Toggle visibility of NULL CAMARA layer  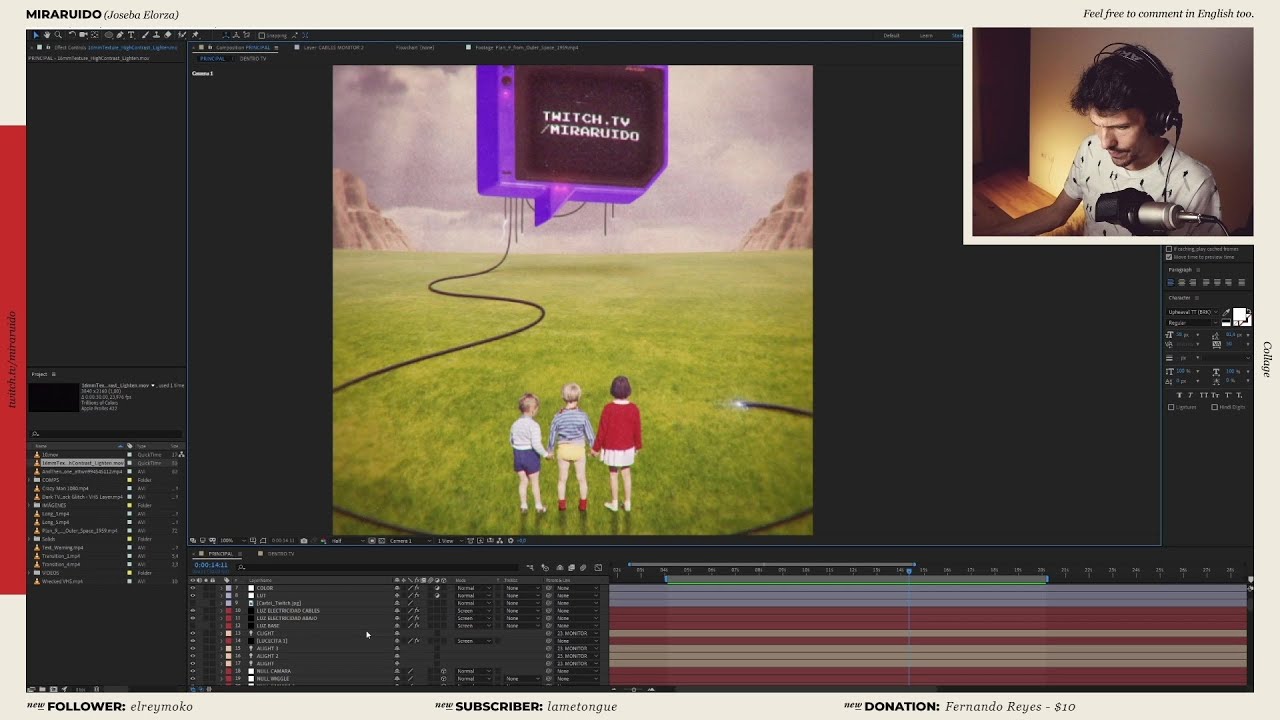(x=193, y=671)
